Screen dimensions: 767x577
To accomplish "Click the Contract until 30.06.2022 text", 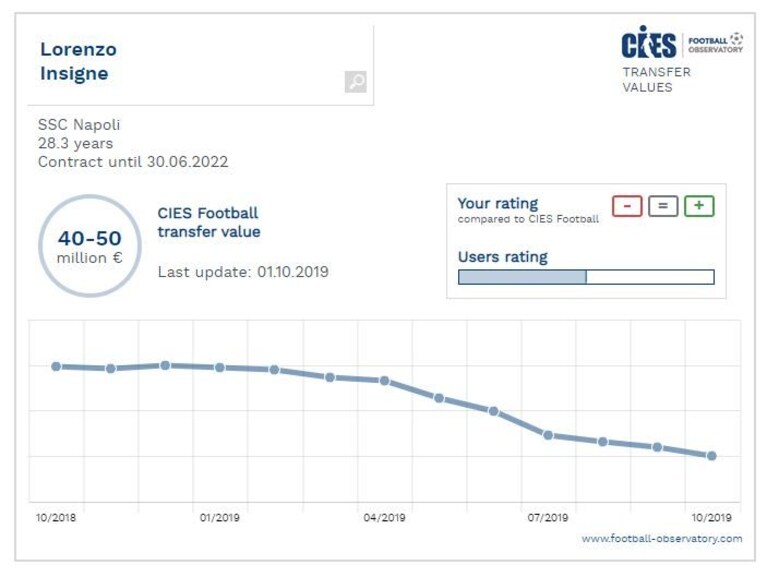I will point(133,162).
